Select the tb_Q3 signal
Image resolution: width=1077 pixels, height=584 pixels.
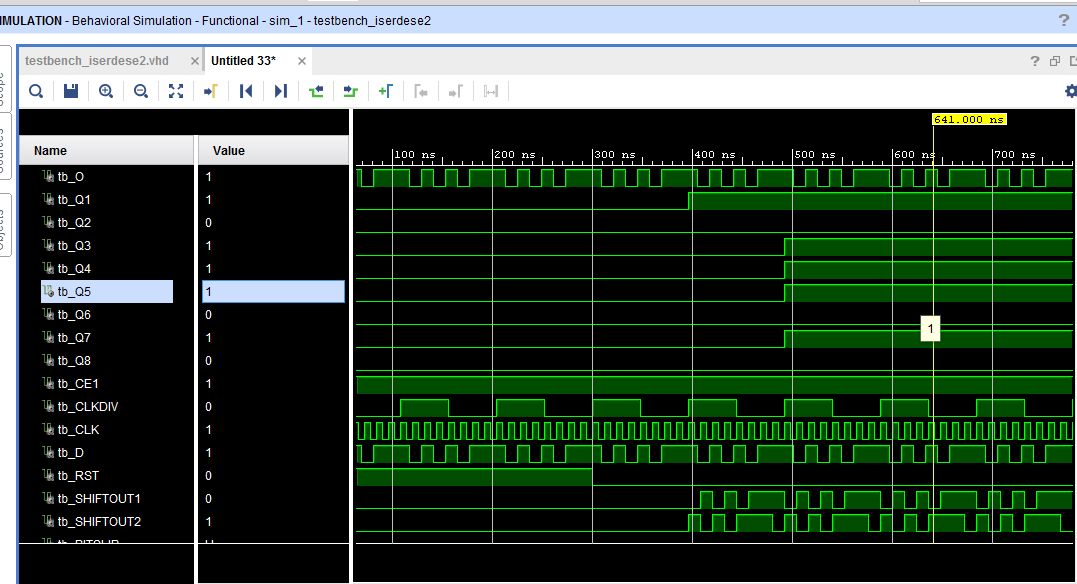(73, 245)
